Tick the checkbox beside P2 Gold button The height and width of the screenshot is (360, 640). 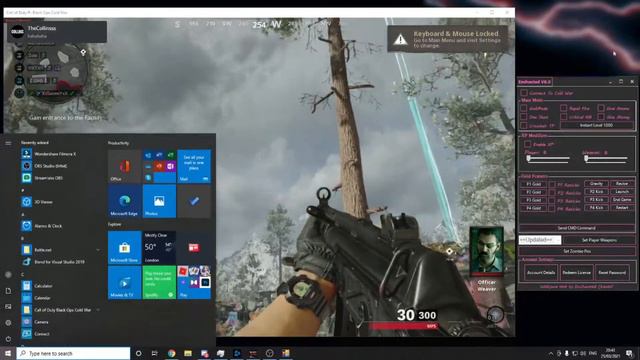(552, 192)
